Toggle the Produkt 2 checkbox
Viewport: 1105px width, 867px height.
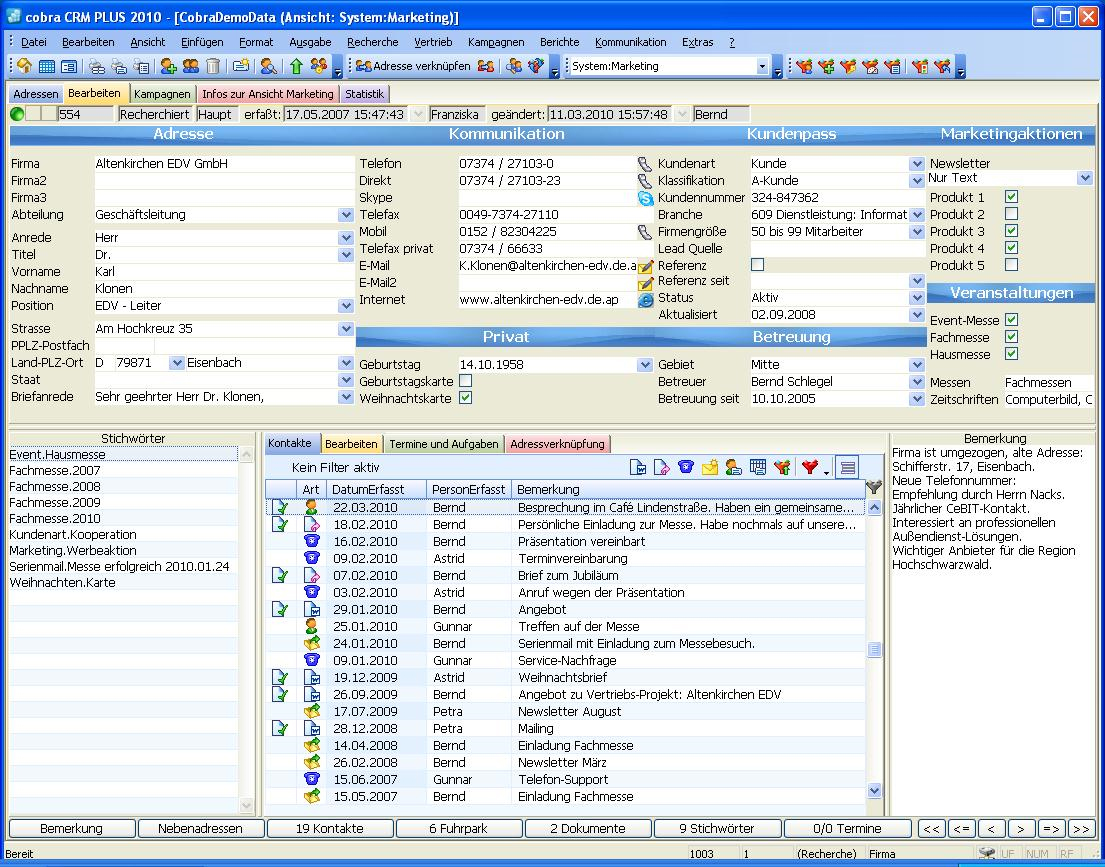(1011, 214)
